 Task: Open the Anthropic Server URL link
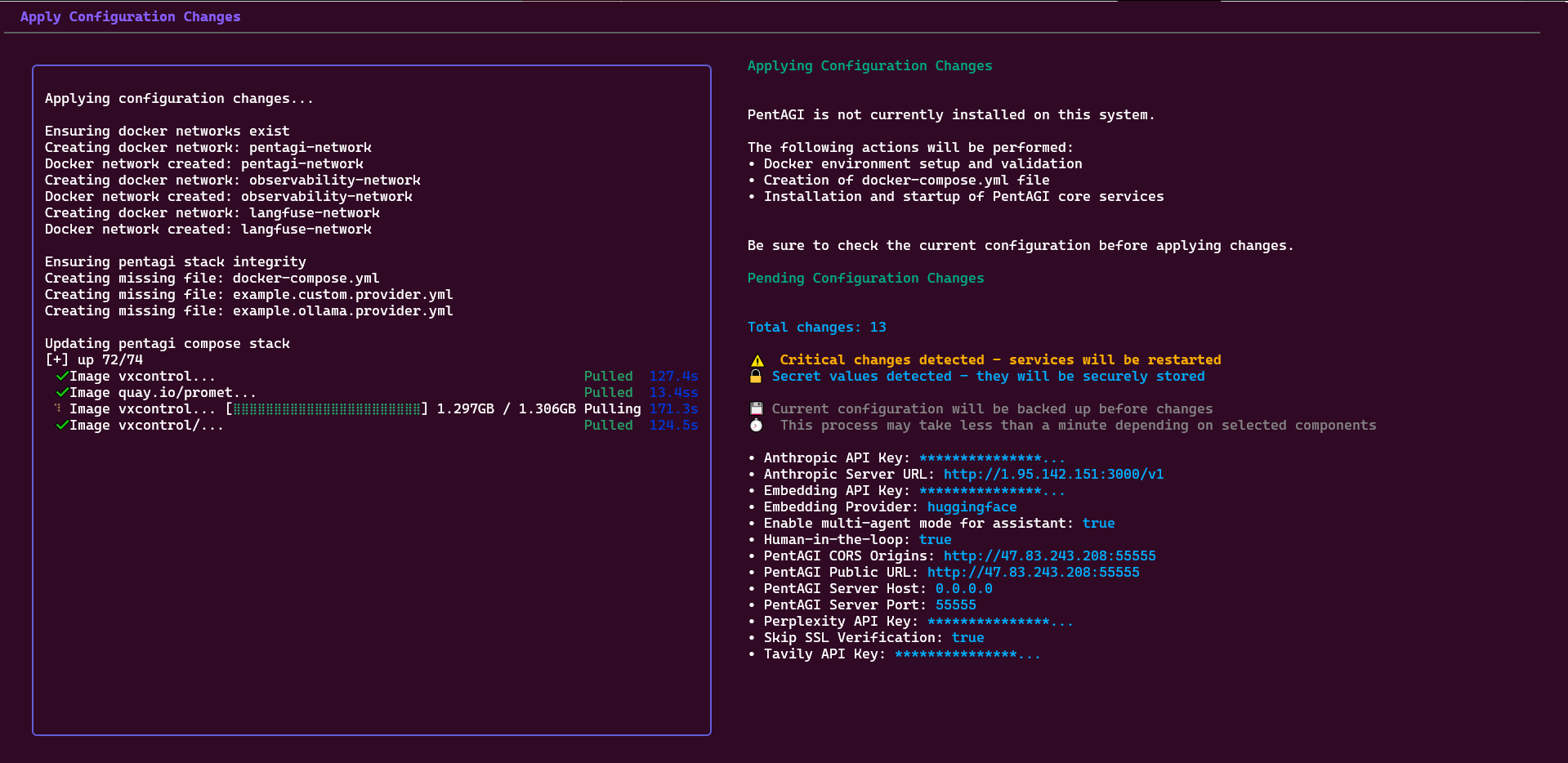tap(1053, 475)
